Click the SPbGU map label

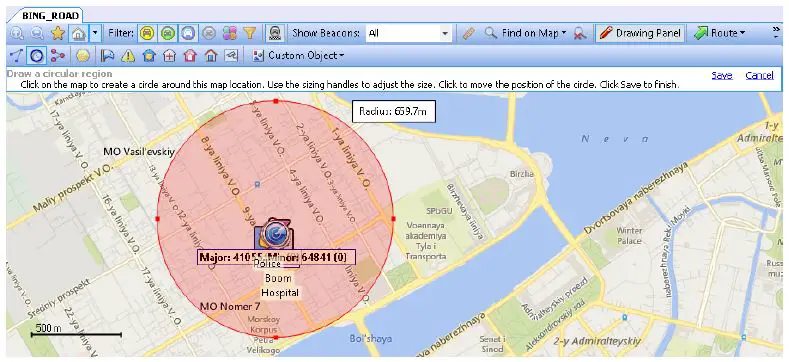439,210
